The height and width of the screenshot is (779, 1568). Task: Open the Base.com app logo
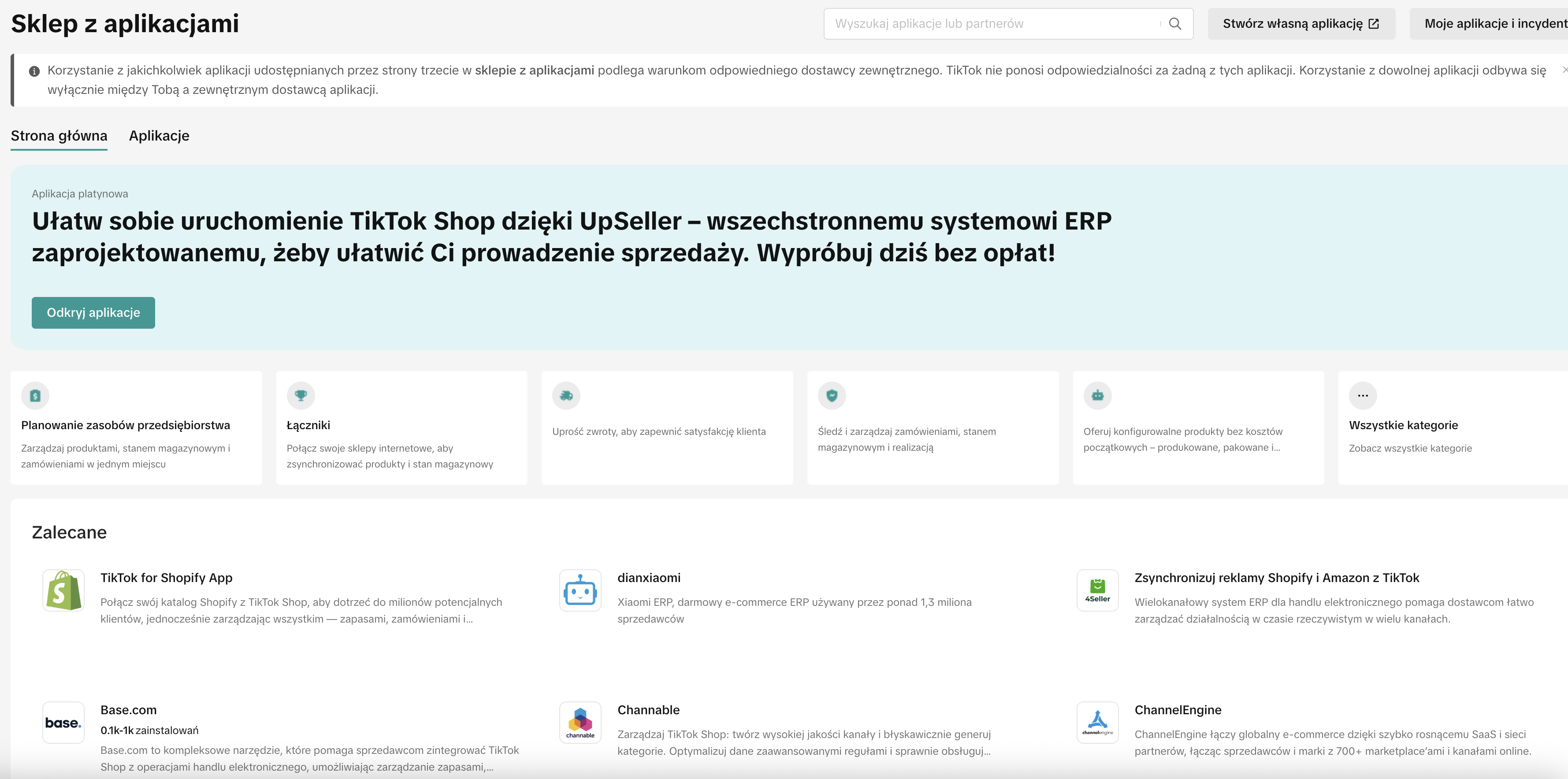(63, 723)
